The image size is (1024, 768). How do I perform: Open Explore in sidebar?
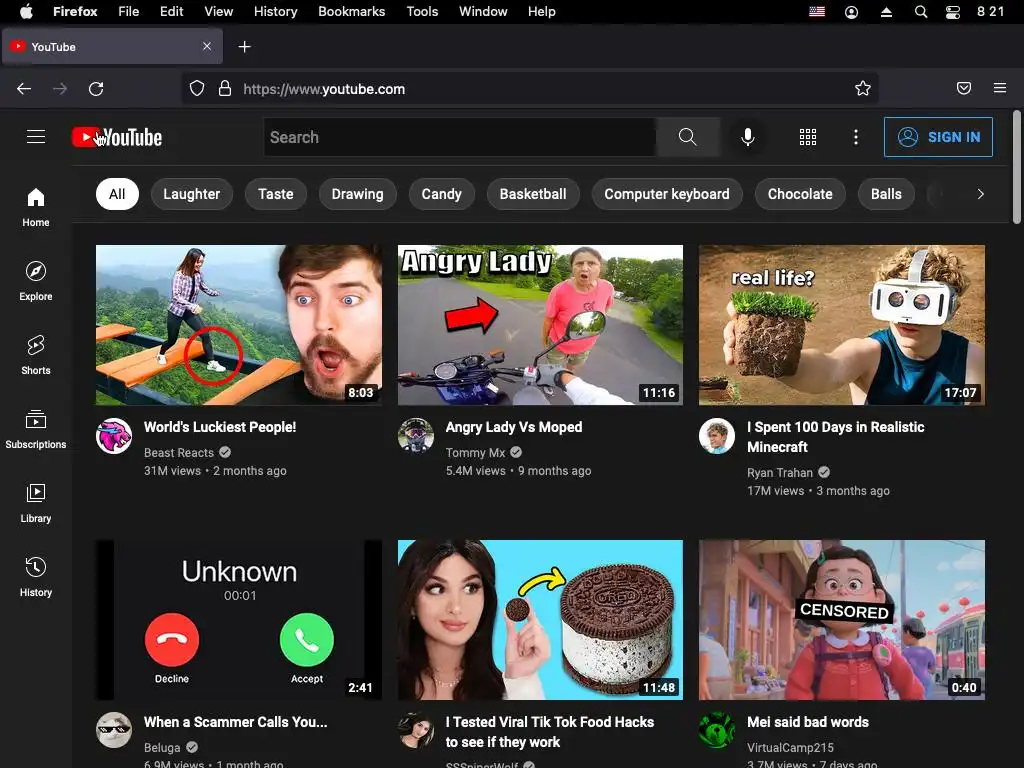click(36, 281)
